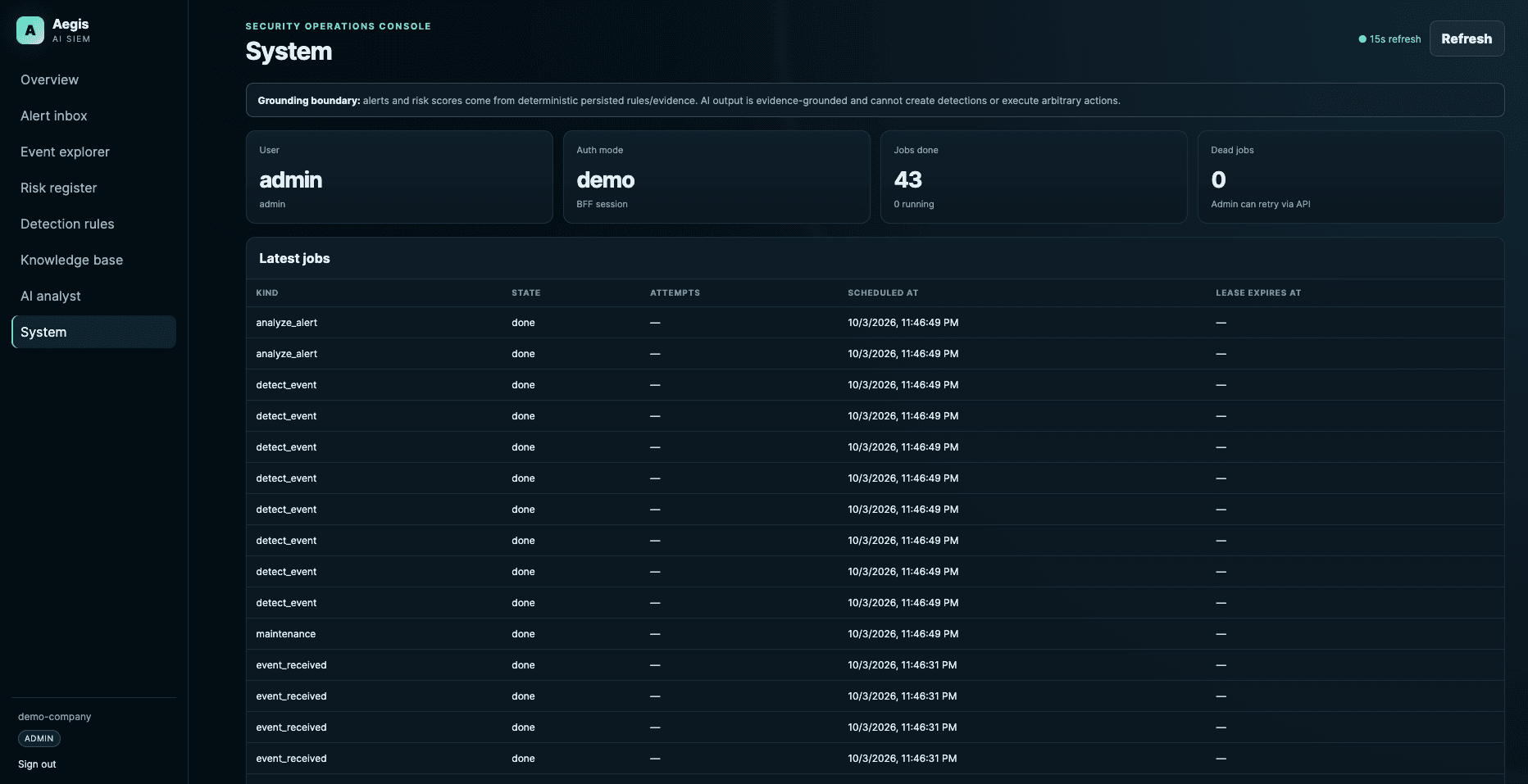1528x784 pixels.
Task: Click the ADMIN role badge
Action: coord(39,738)
